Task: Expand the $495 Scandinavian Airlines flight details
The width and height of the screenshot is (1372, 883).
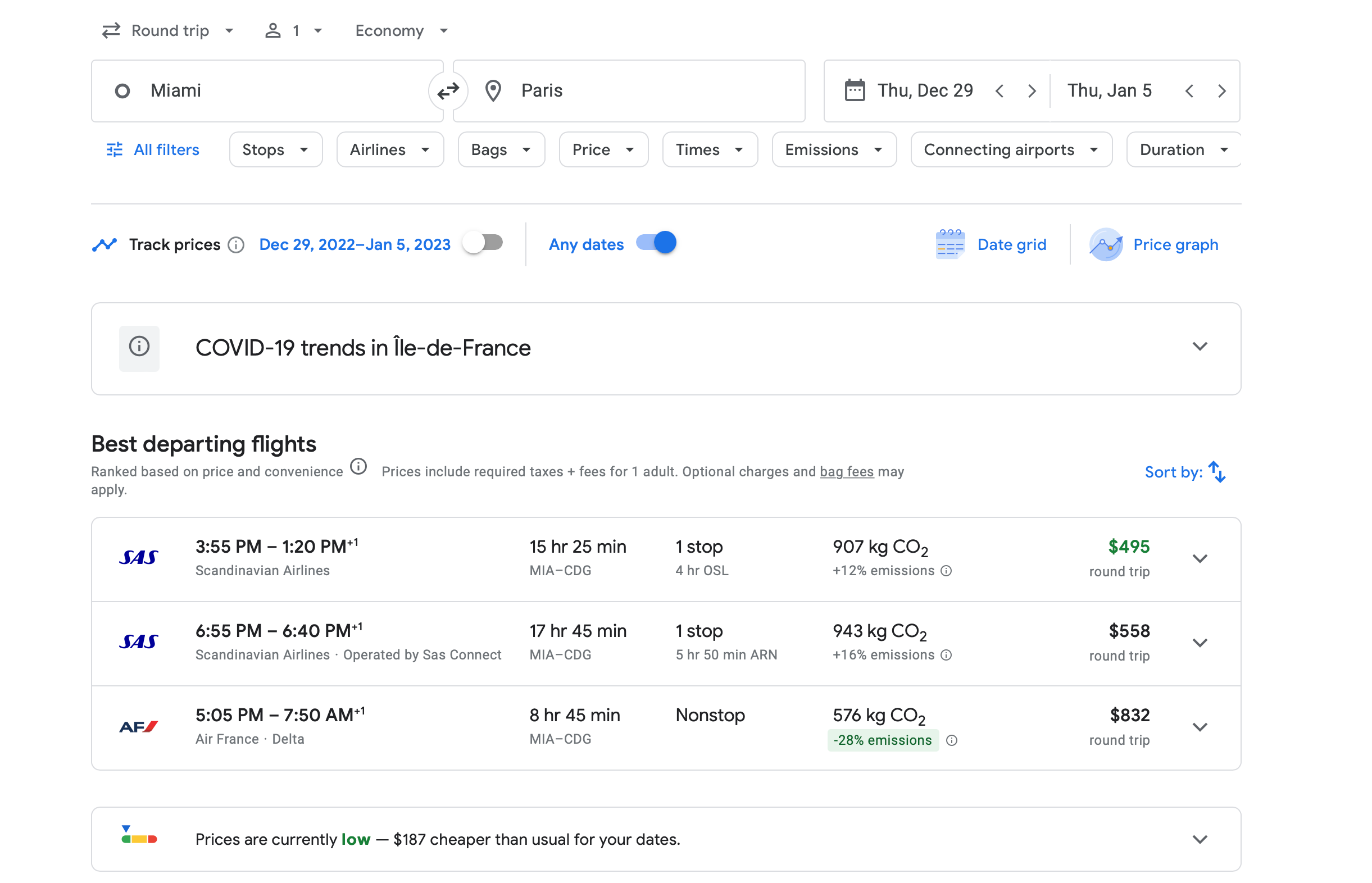Action: [1200, 558]
